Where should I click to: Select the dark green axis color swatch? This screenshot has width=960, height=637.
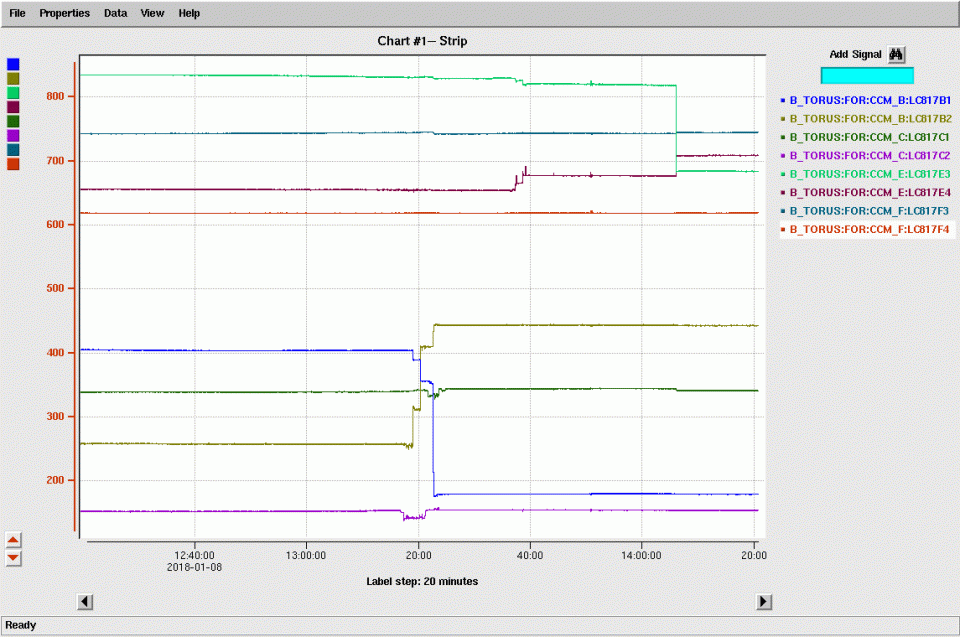click(13, 121)
